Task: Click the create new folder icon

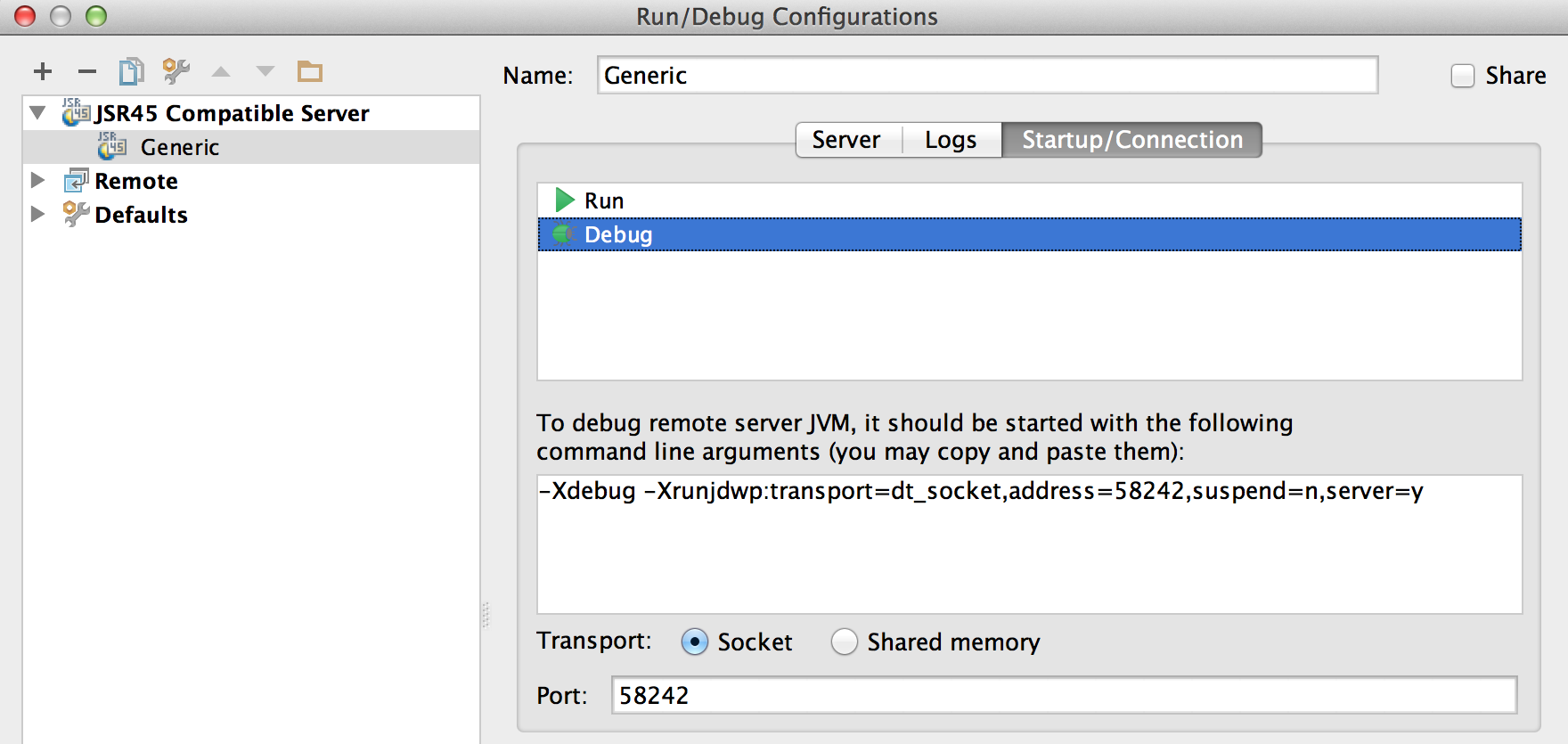Action: point(310,71)
